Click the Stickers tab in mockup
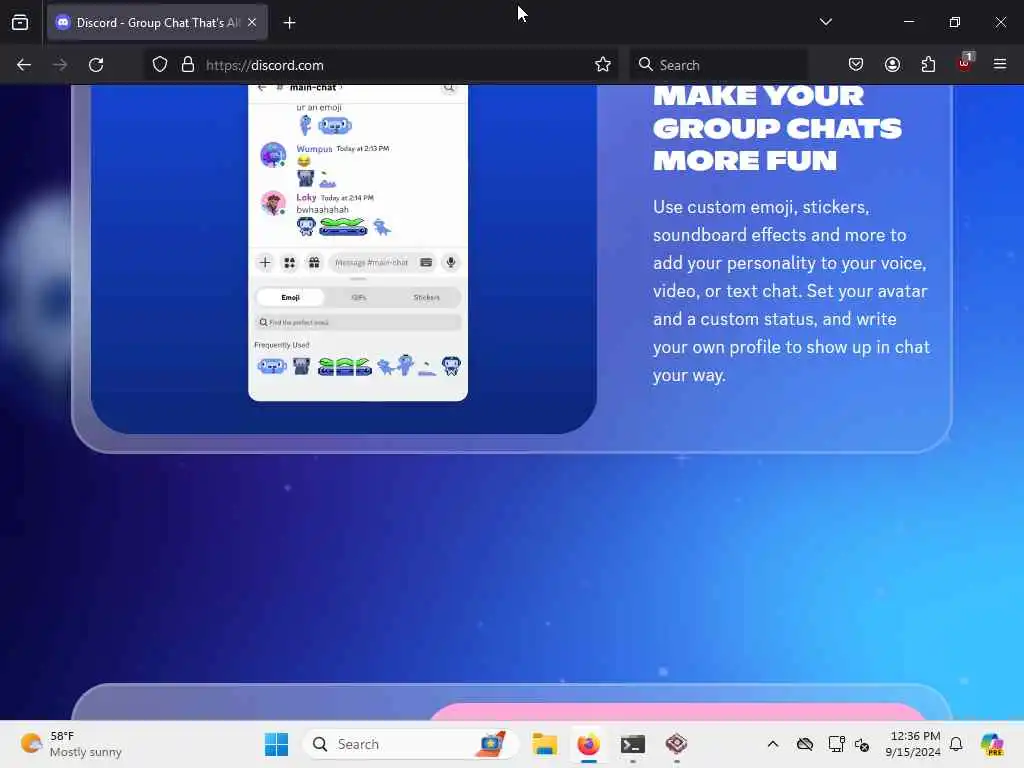 pos(426,298)
